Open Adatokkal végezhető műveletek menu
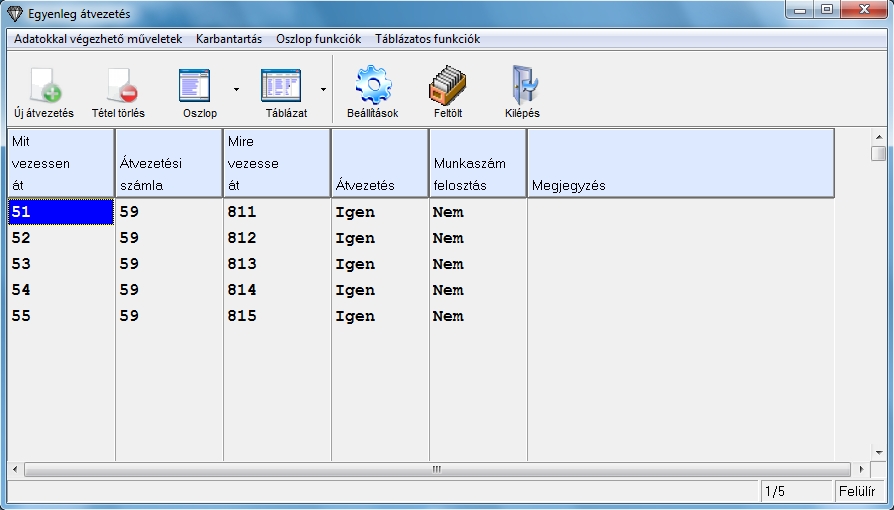Viewport: 894px width, 510px height. (x=98, y=39)
